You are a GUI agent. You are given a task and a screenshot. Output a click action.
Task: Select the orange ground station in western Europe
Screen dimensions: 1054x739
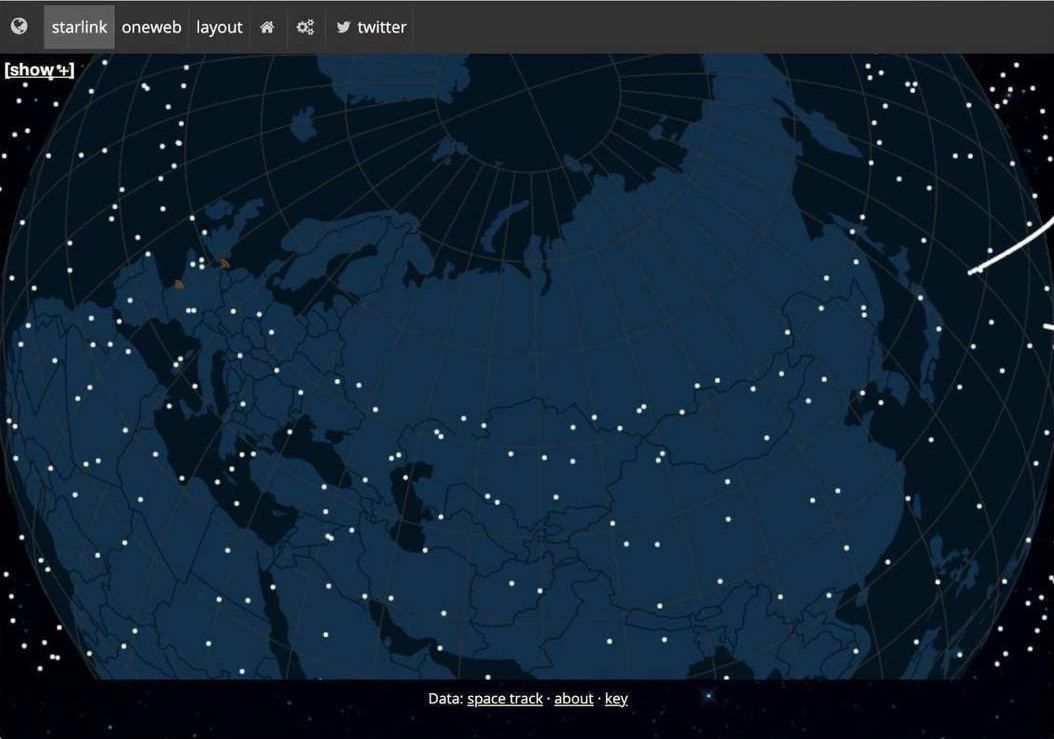(x=179, y=284)
